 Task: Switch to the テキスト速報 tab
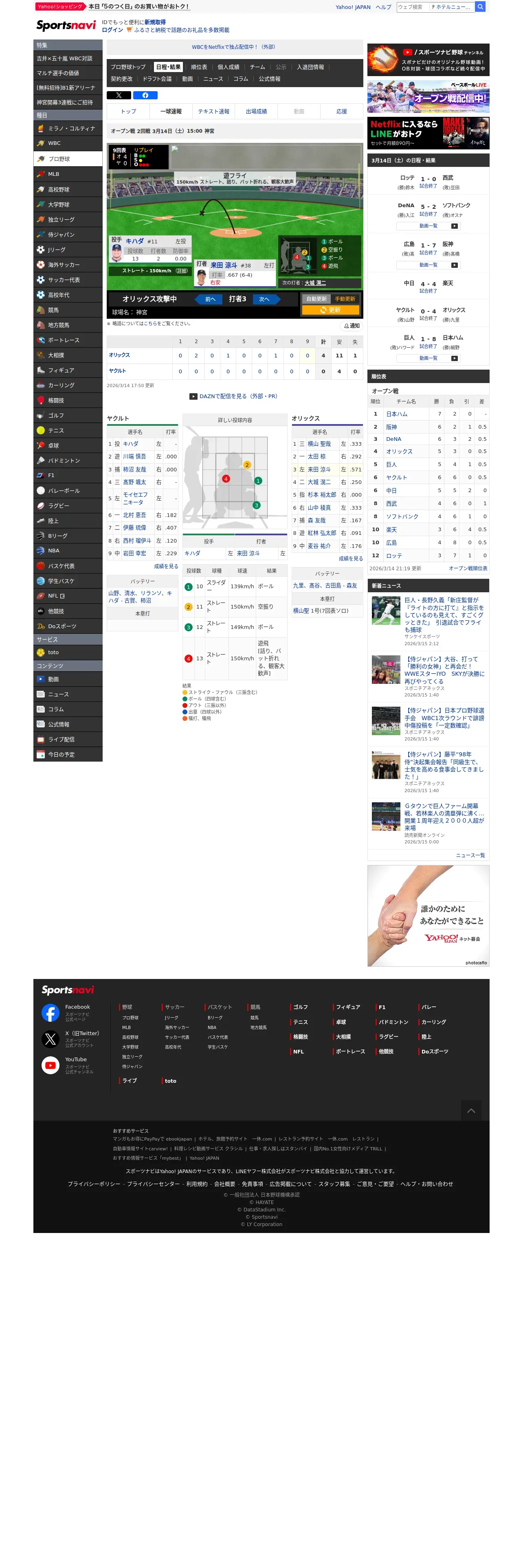pyautogui.click(x=214, y=112)
